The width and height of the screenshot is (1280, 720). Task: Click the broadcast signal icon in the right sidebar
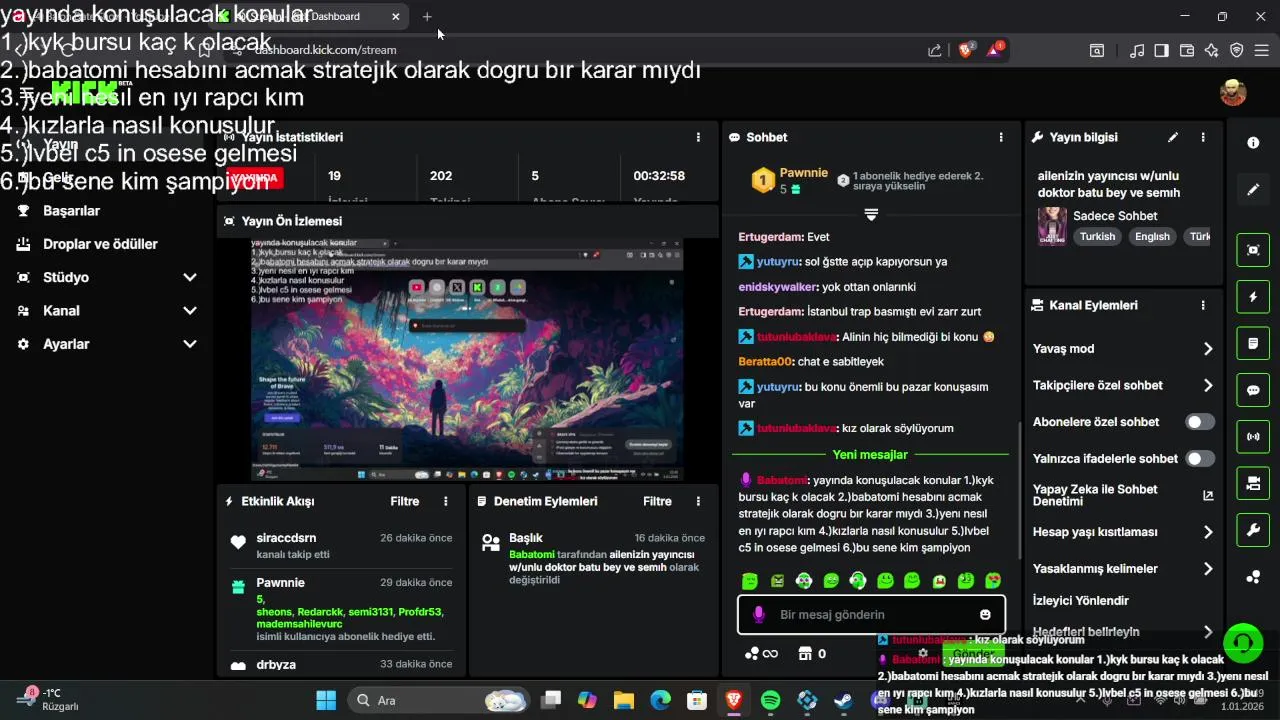(1253, 437)
